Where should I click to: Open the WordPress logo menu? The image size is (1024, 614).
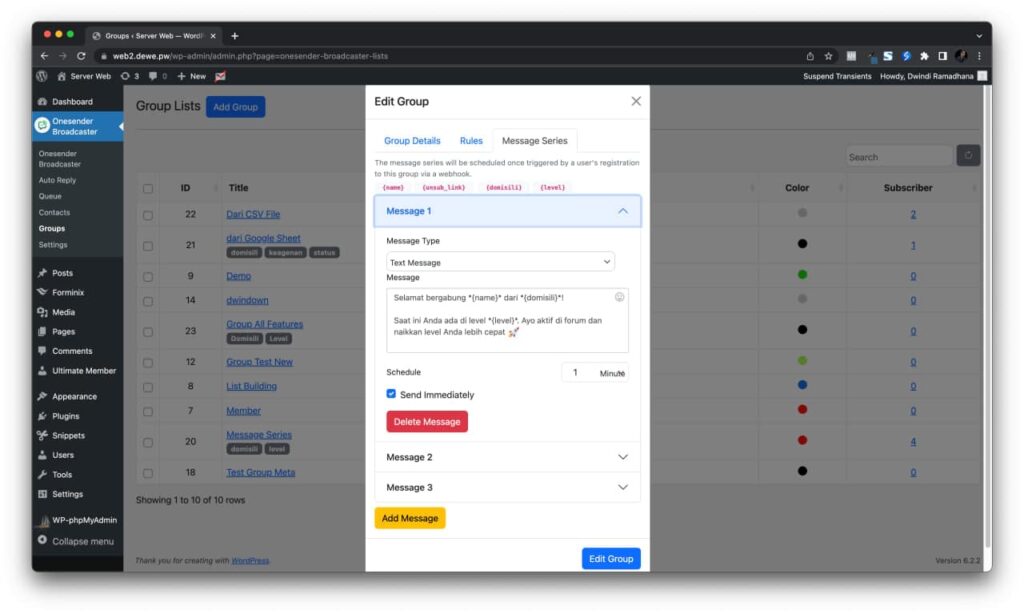pyautogui.click(x=42, y=76)
